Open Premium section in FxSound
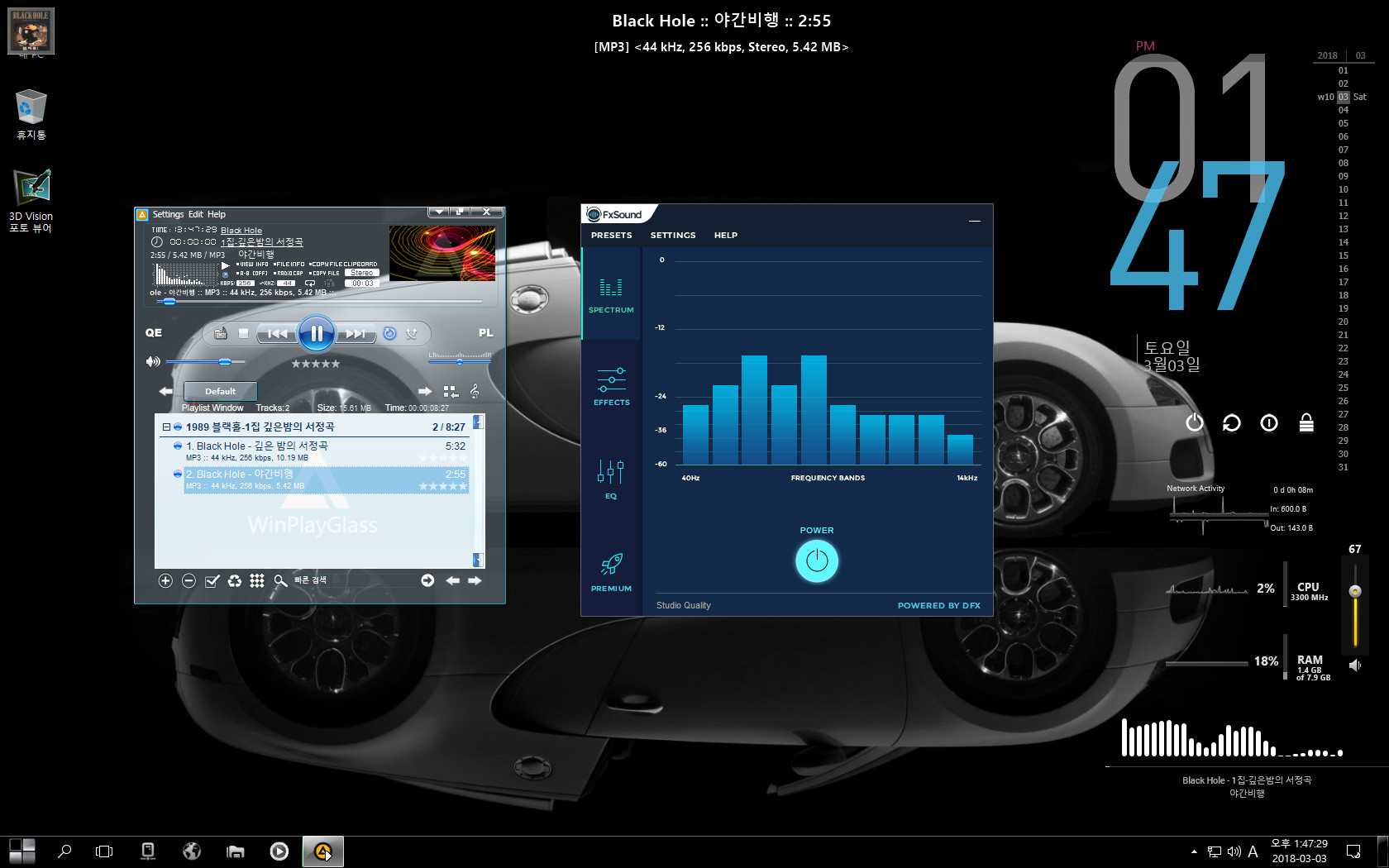This screenshot has height=868, width=1389. click(611, 572)
